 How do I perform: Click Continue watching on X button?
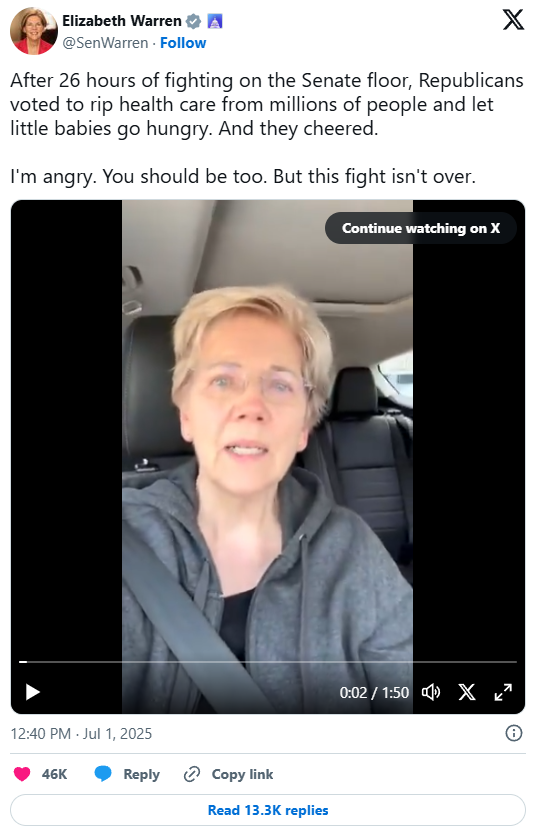click(420, 228)
